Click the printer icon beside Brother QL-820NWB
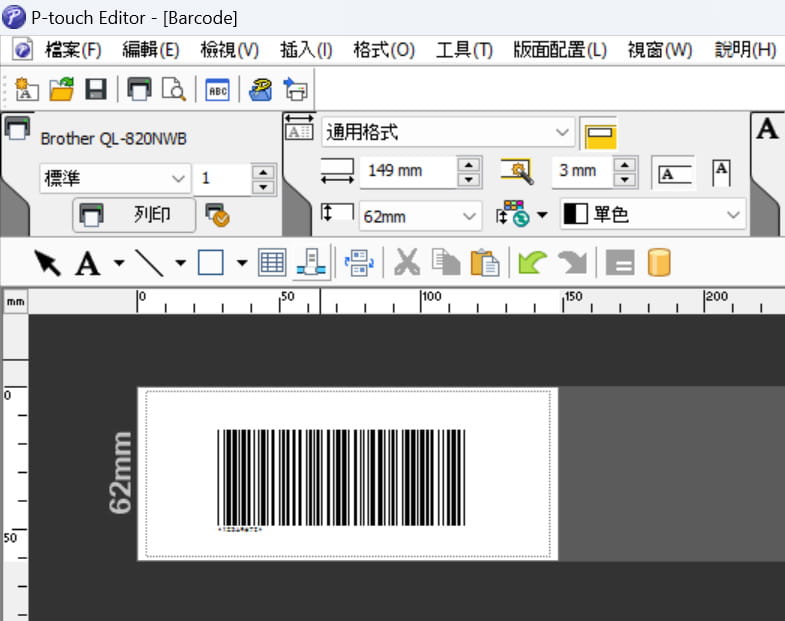Screen dimensions: 785x621 pyautogui.click(x=17, y=128)
